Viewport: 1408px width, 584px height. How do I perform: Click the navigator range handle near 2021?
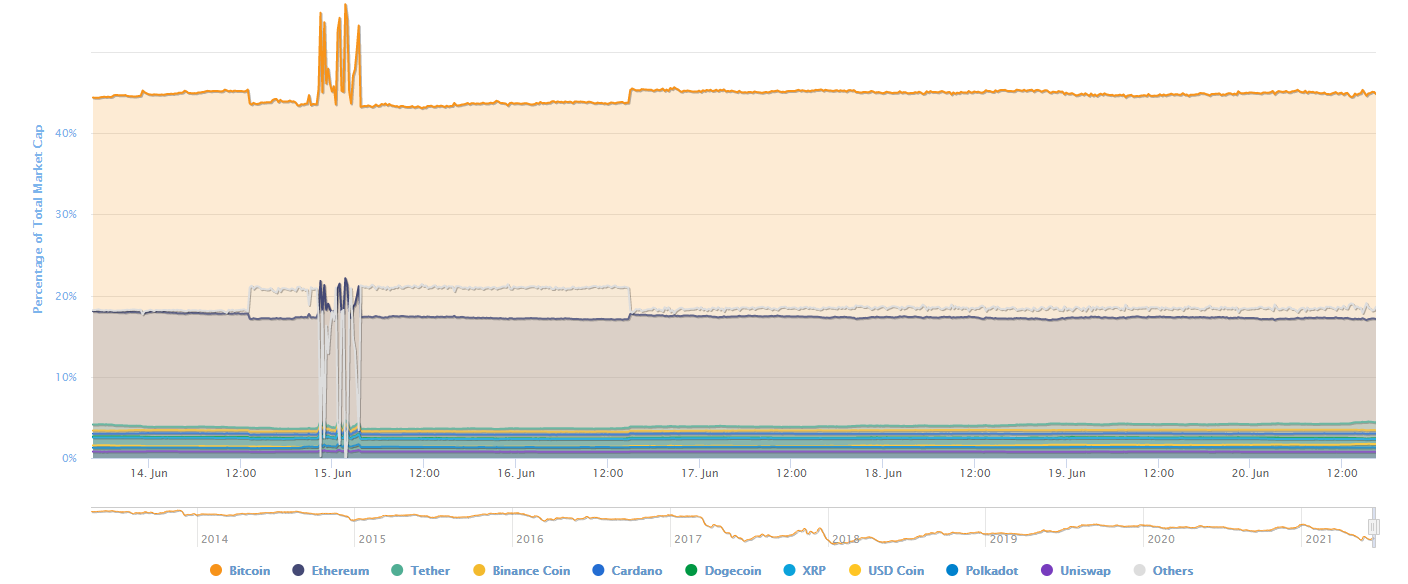[1374, 527]
